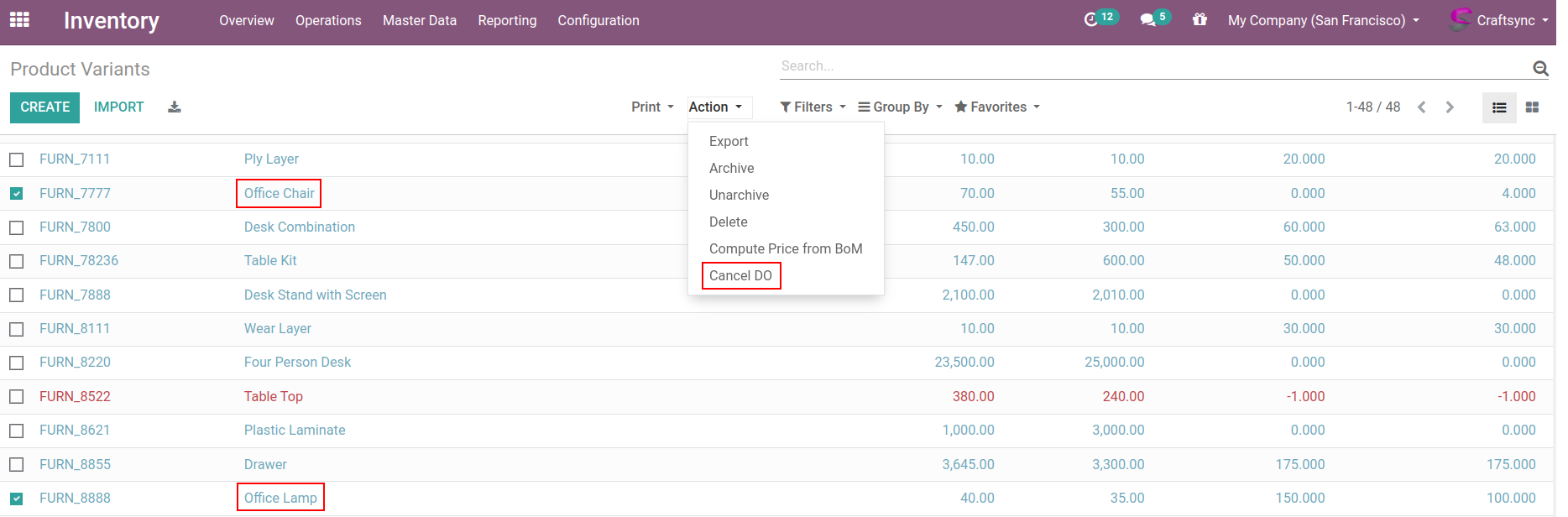1568x517 pixels.
Task: Uncheck the FURN_8888 Office Lamp row
Action: point(17,499)
